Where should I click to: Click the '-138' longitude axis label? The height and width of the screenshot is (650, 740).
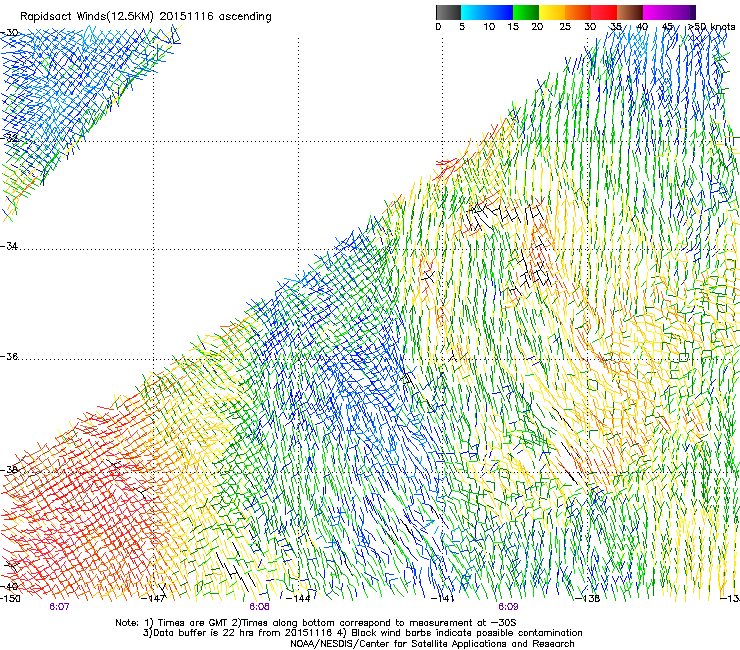click(588, 599)
